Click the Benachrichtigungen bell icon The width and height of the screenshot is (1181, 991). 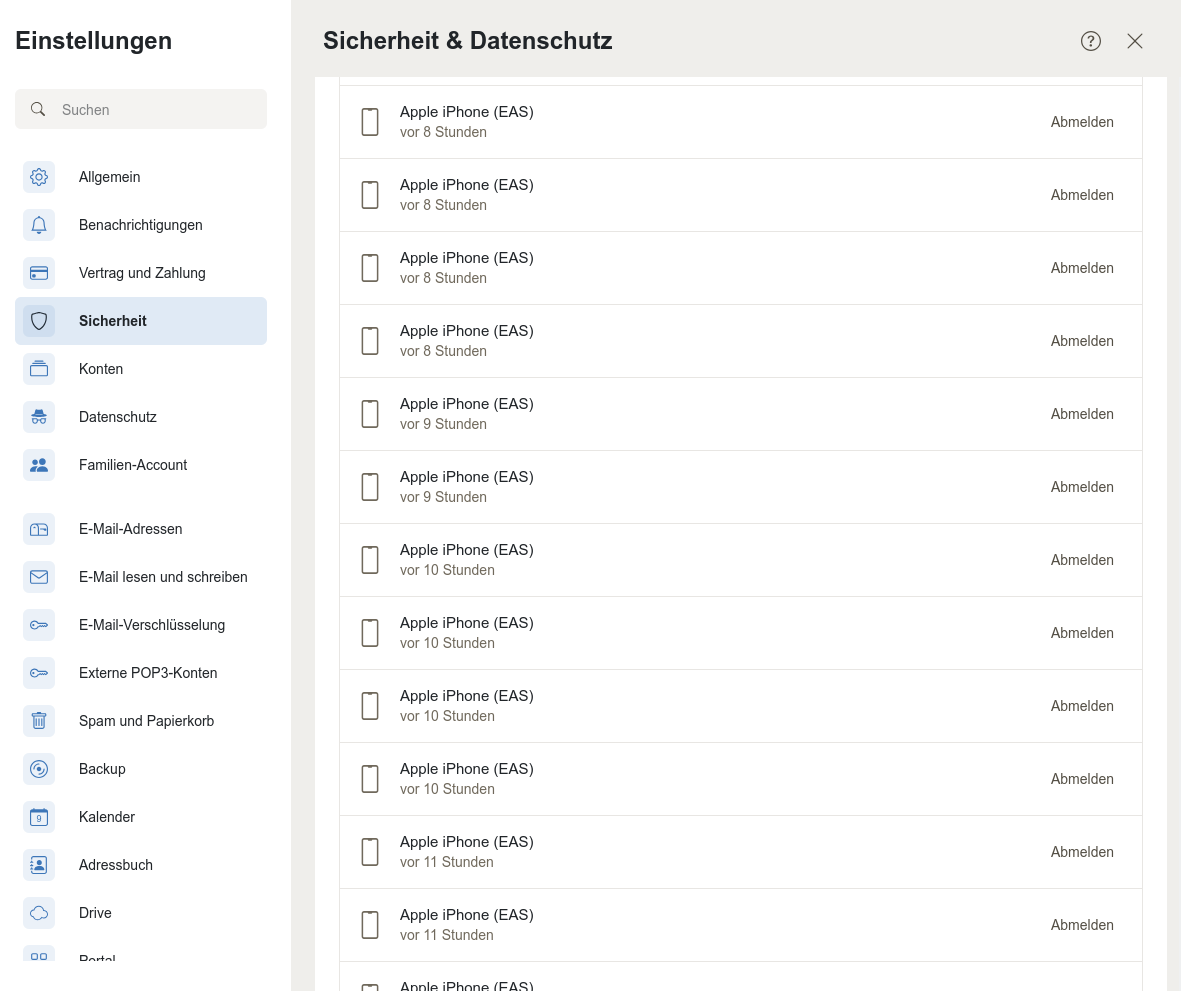(x=39, y=225)
